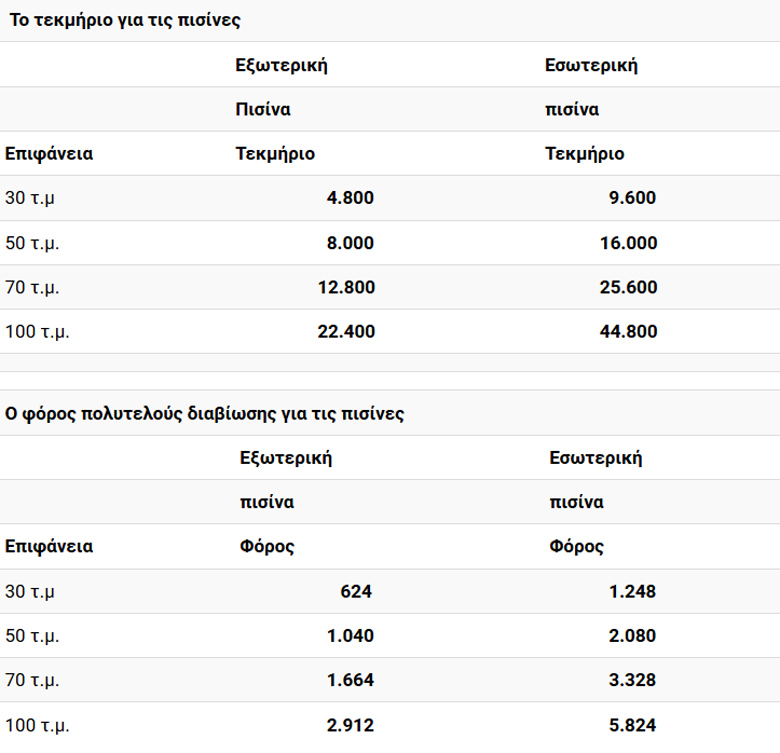The width and height of the screenshot is (780, 753).
Task: Click the value 12.800 in the table
Action: click(x=346, y=287)
